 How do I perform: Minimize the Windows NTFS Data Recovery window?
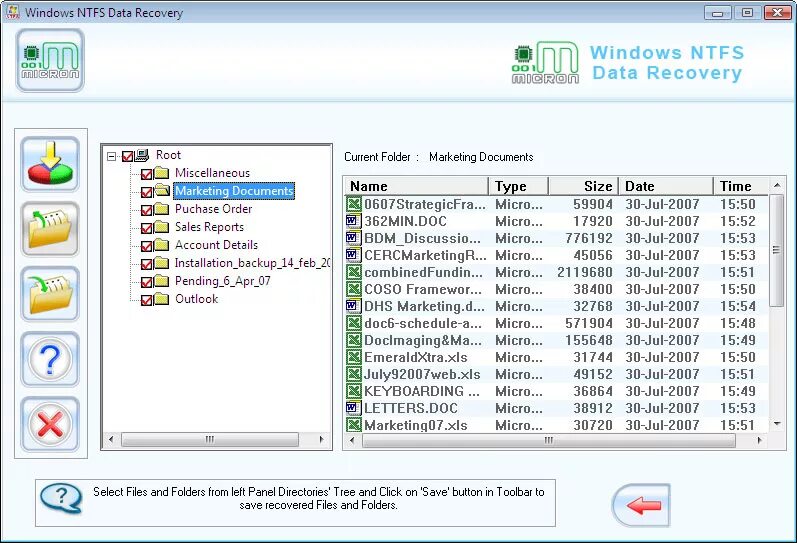(718, 13)
